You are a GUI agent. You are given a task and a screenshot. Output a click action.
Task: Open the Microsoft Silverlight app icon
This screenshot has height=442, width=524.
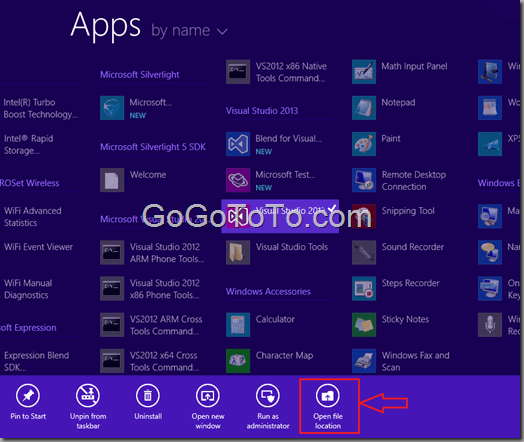[112, 108]
